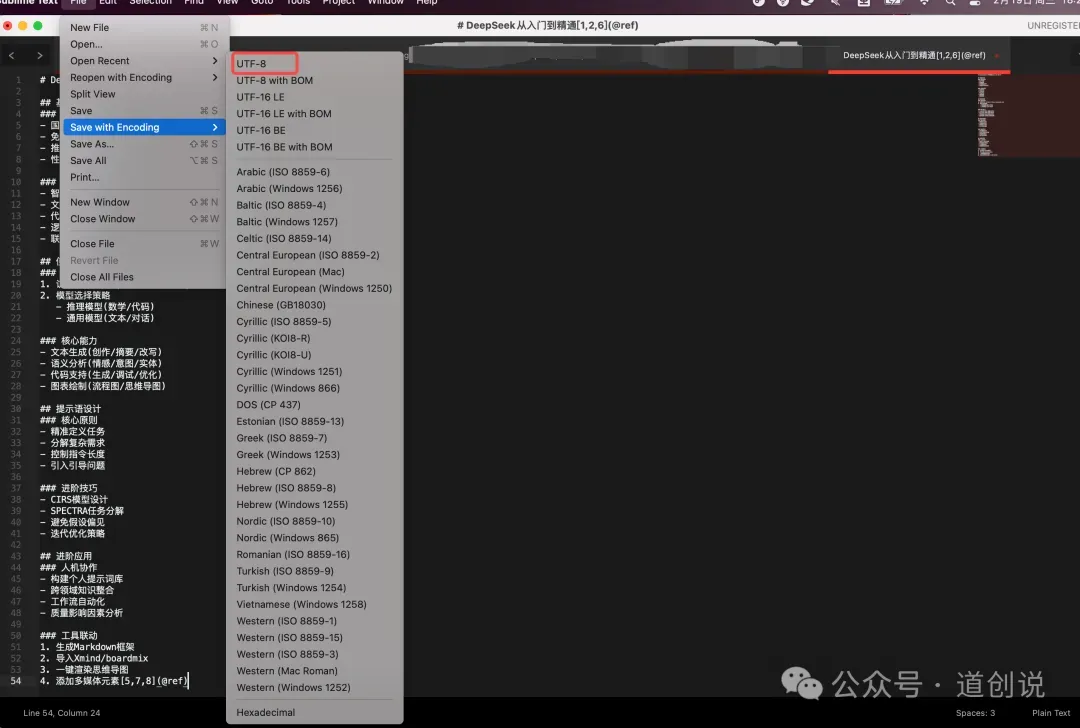The height and width of the screenshot is (728, 1080).
Task: Choose Close All Files menu entry
Action: (144, 277)
